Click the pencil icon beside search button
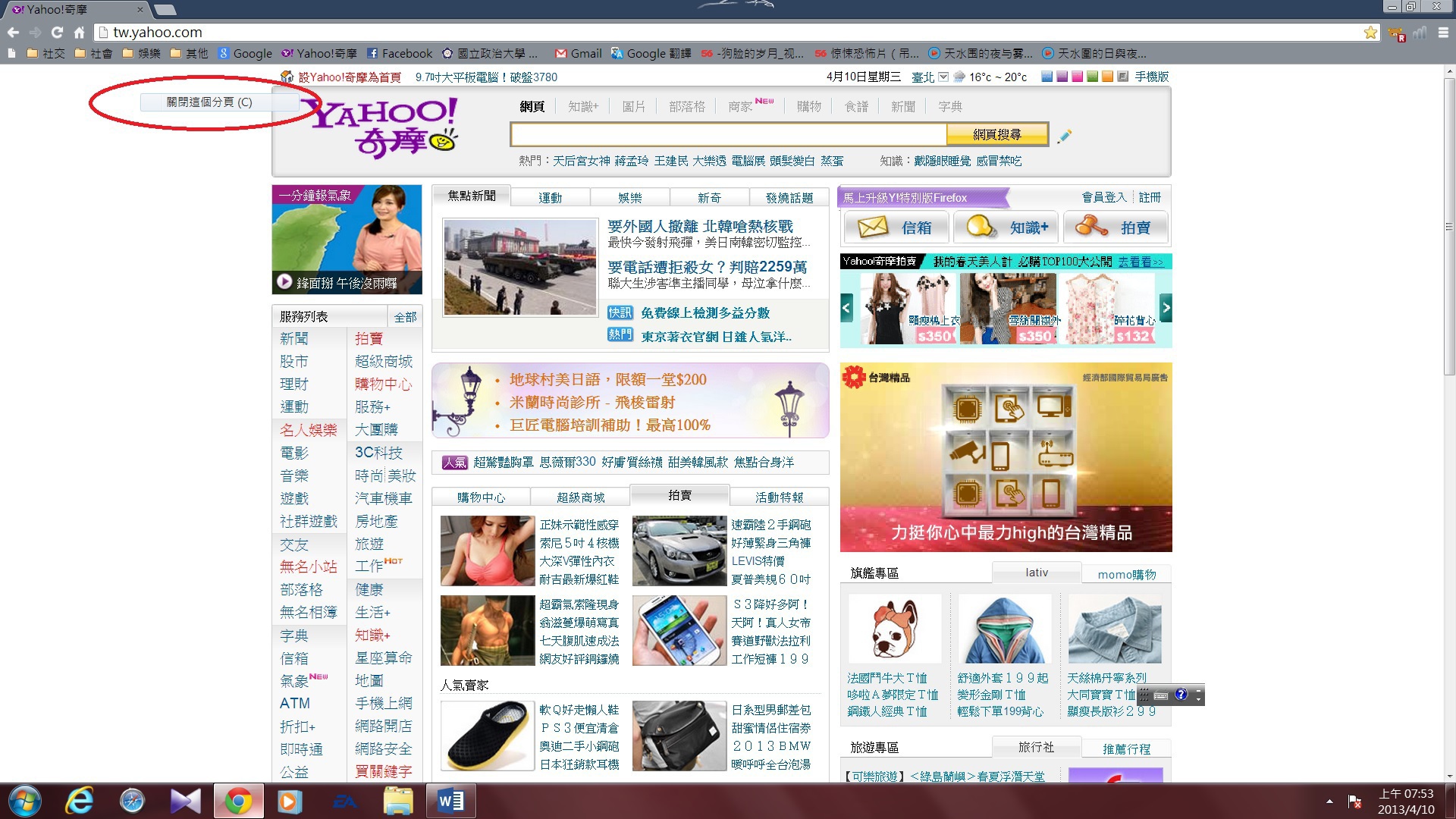Screen dimensions: 1456x819 [x=1064, y=135]
